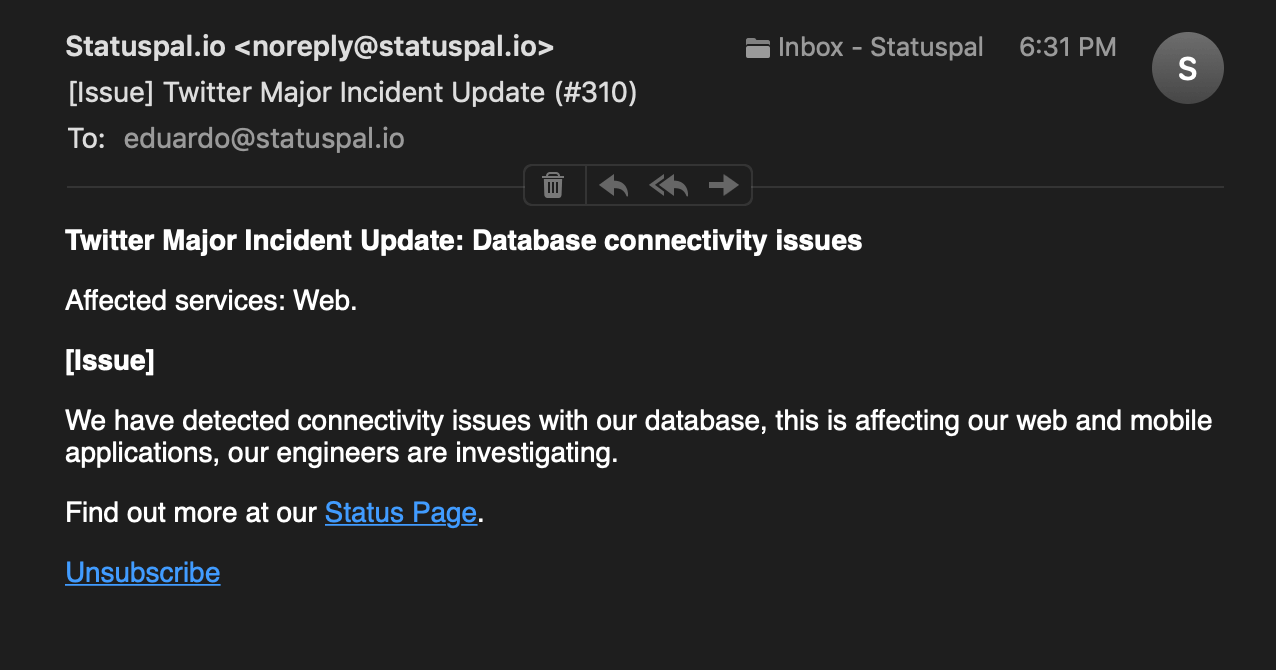Click the noreply@statuspal.io sender address
The height and width of the screenshot is (670, 1276).
tap(394, 46)
